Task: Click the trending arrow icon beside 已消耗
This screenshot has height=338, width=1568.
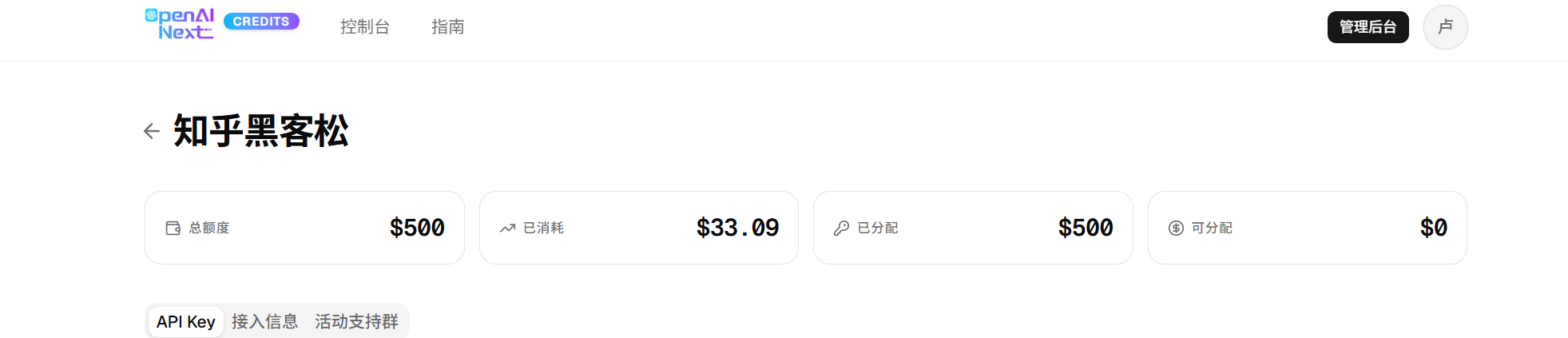Action: tap(507, 228)
